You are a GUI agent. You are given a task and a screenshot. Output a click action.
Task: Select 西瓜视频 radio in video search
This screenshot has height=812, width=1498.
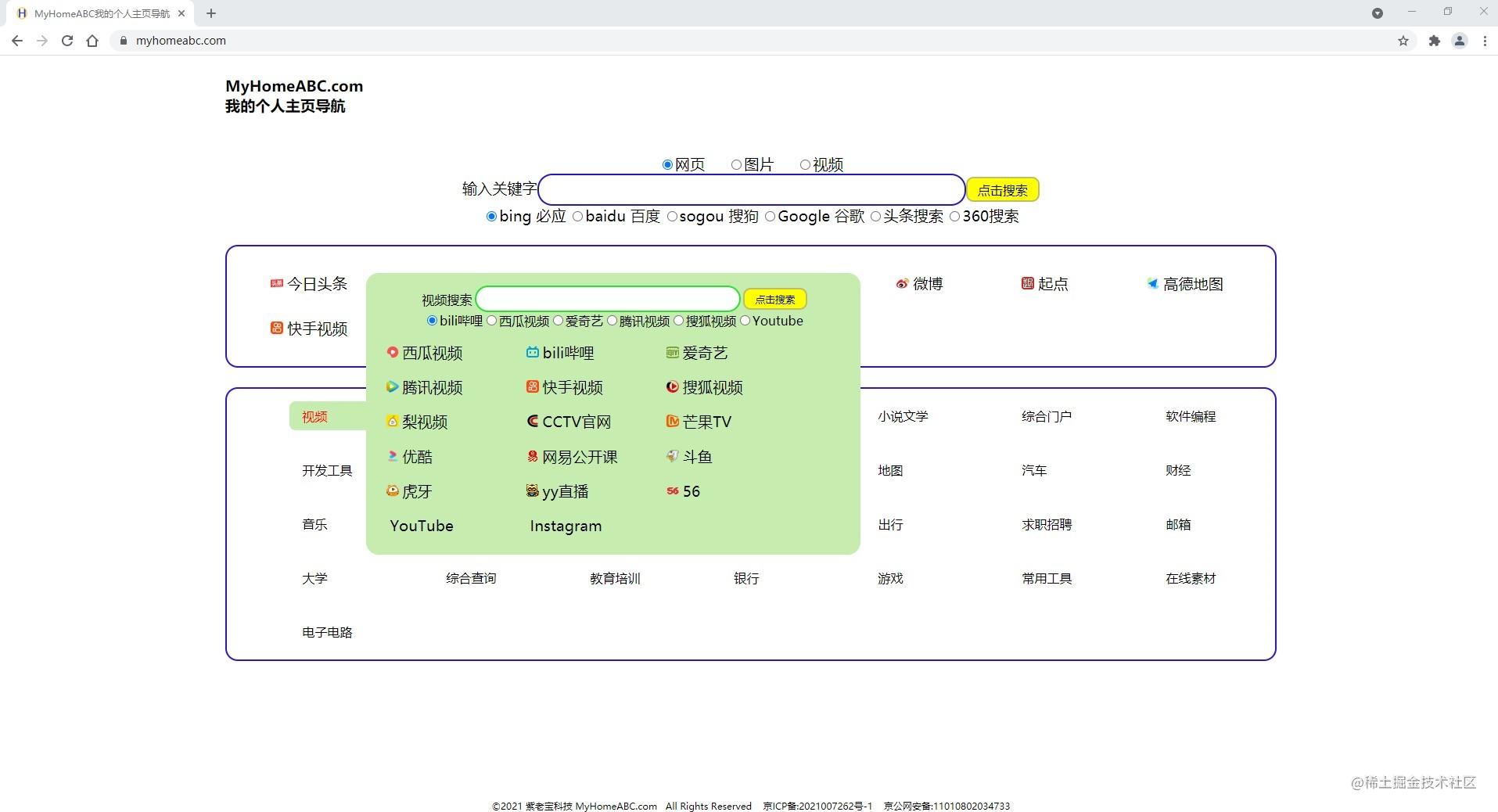pos(491,320)
